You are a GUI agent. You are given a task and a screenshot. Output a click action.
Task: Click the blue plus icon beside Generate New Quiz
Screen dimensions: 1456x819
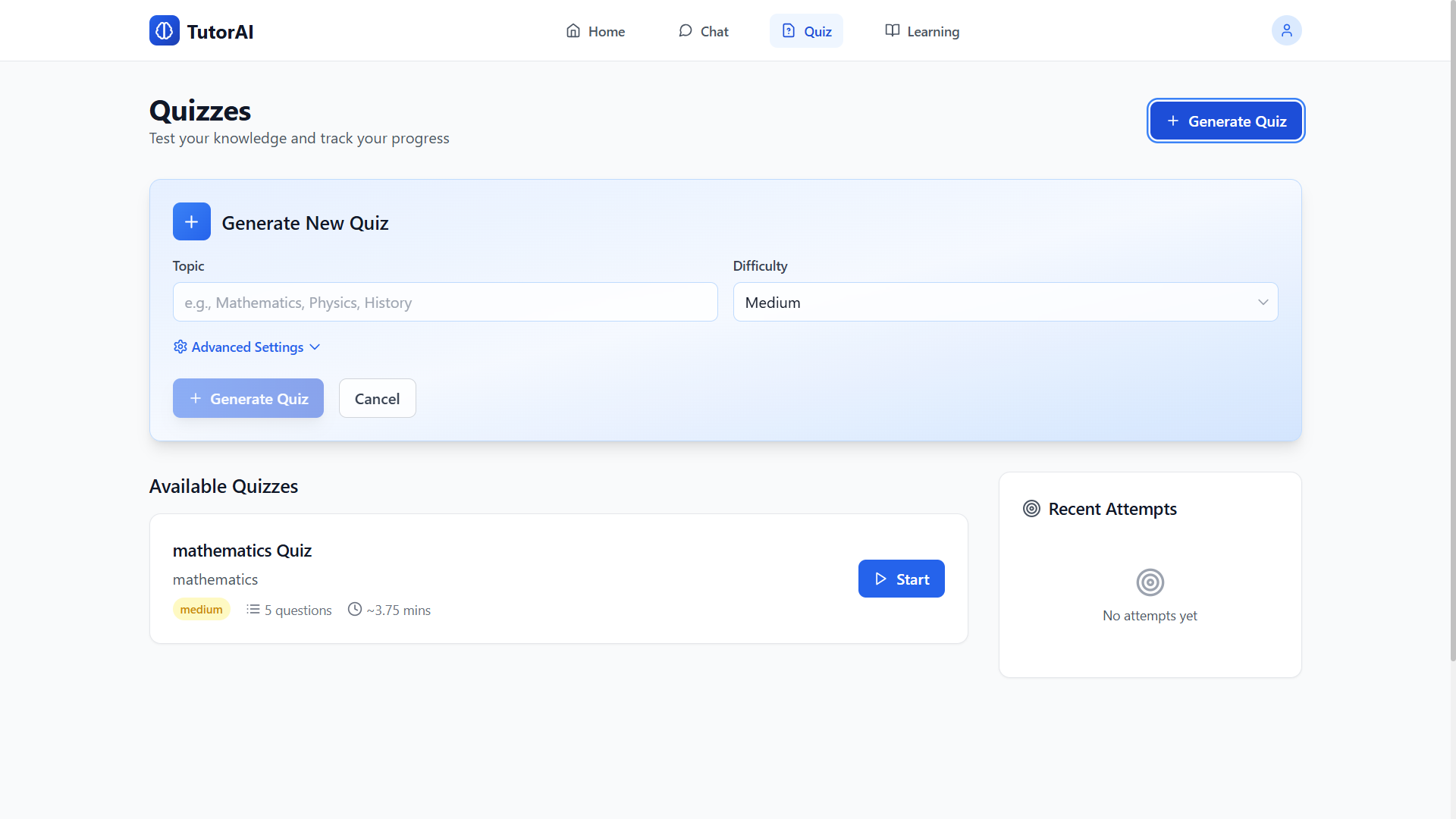click(x=192, y=222)
